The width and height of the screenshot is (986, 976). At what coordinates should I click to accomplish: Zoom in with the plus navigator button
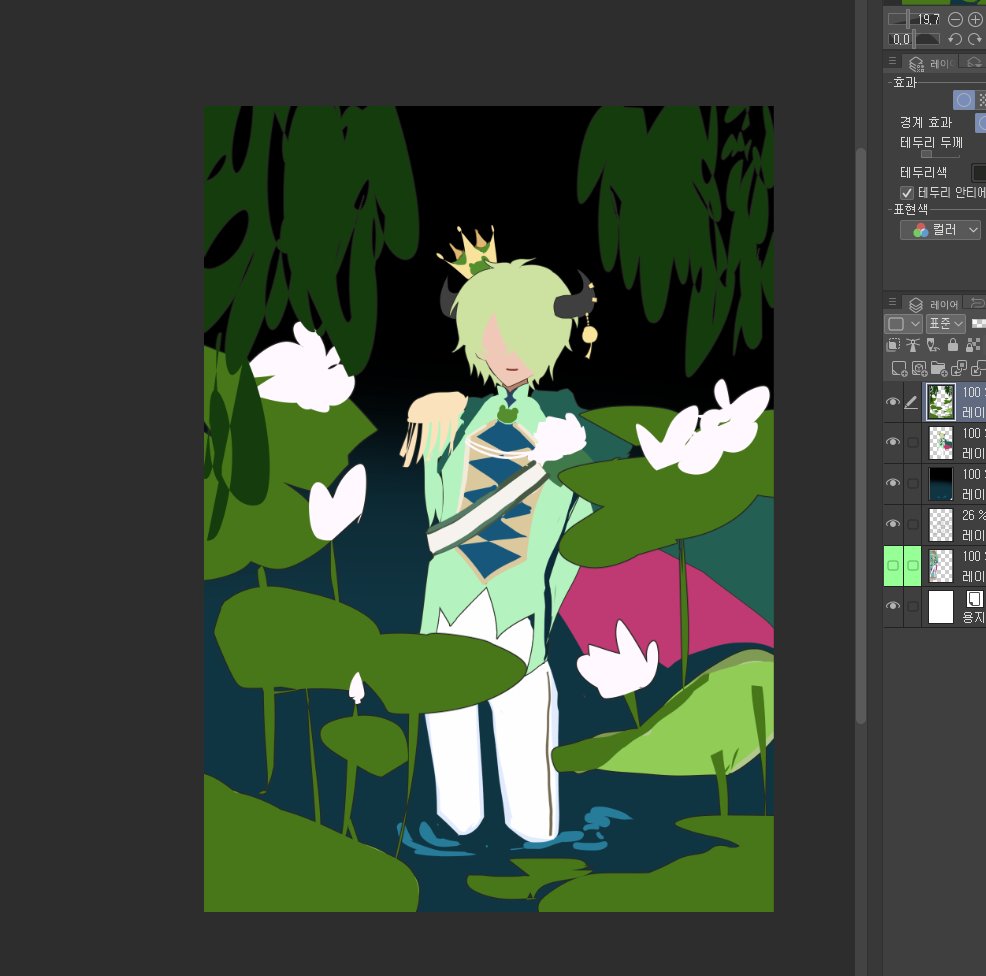975,19
